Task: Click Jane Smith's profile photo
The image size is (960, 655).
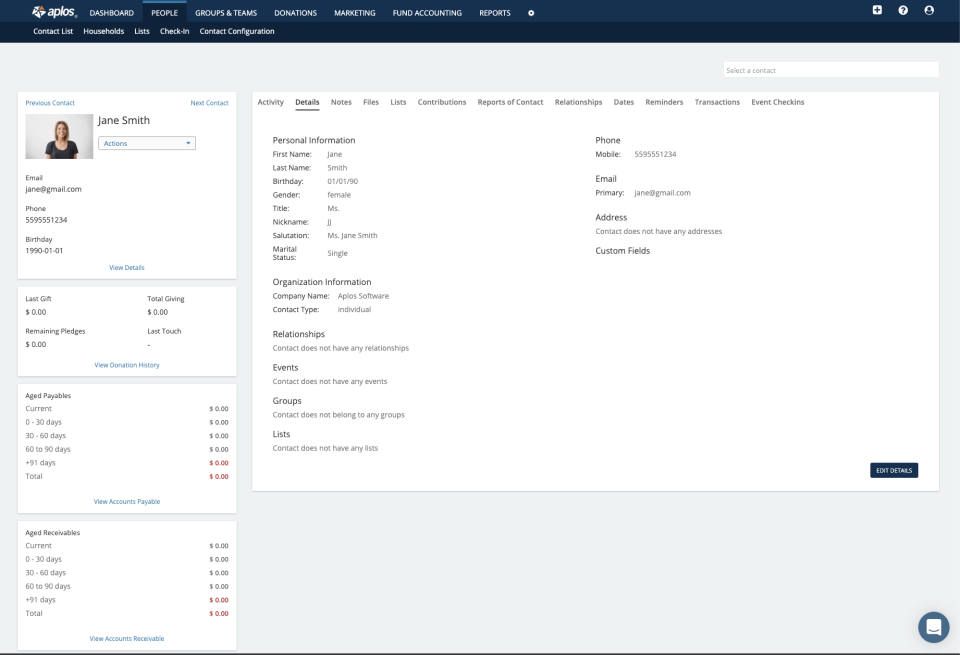Action: pyautogui.click(x=59, y=137)
